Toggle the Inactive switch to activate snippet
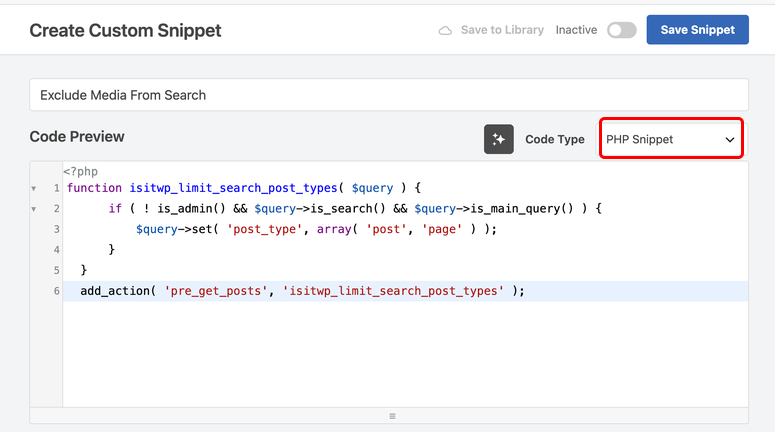Screen dimensions: 775x432 (x=621, y=30)
